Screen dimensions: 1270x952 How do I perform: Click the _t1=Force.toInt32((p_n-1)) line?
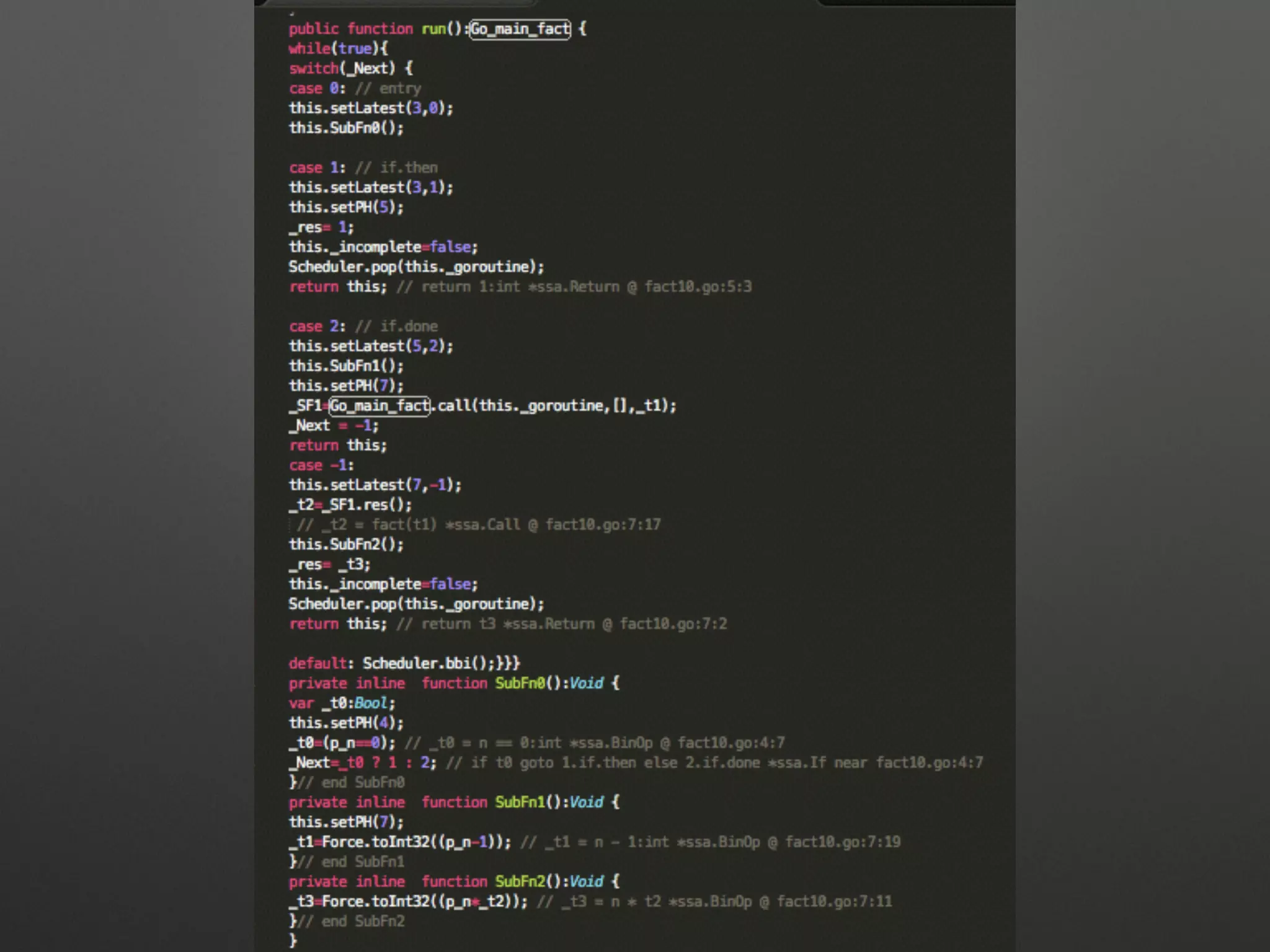pos(400,842)
